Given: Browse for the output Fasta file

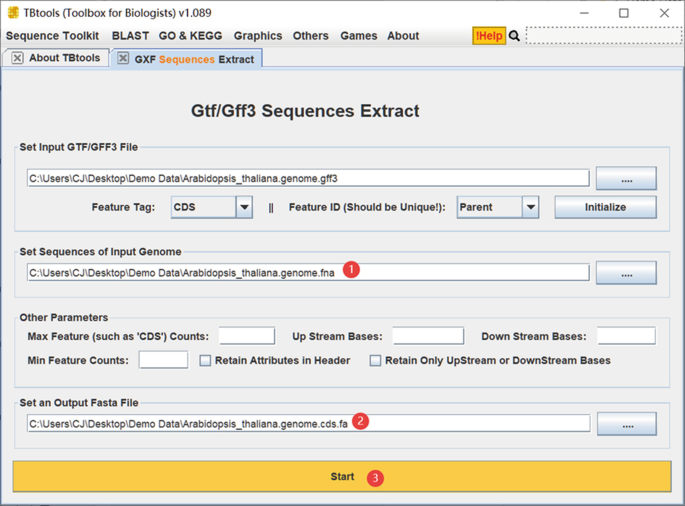Looking at the screenshot, I should (626, 424).
